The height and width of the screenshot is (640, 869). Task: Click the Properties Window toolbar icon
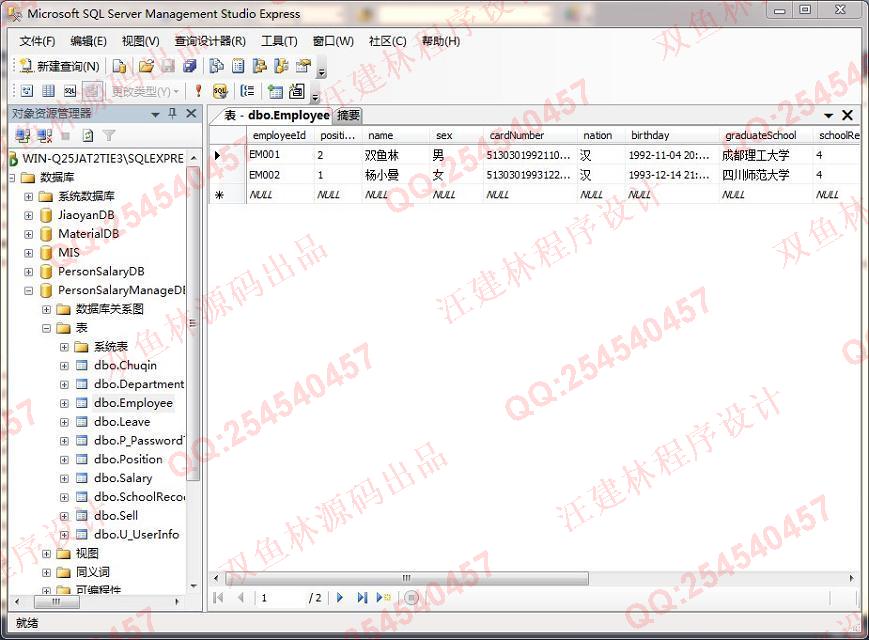tap(303, 66)
